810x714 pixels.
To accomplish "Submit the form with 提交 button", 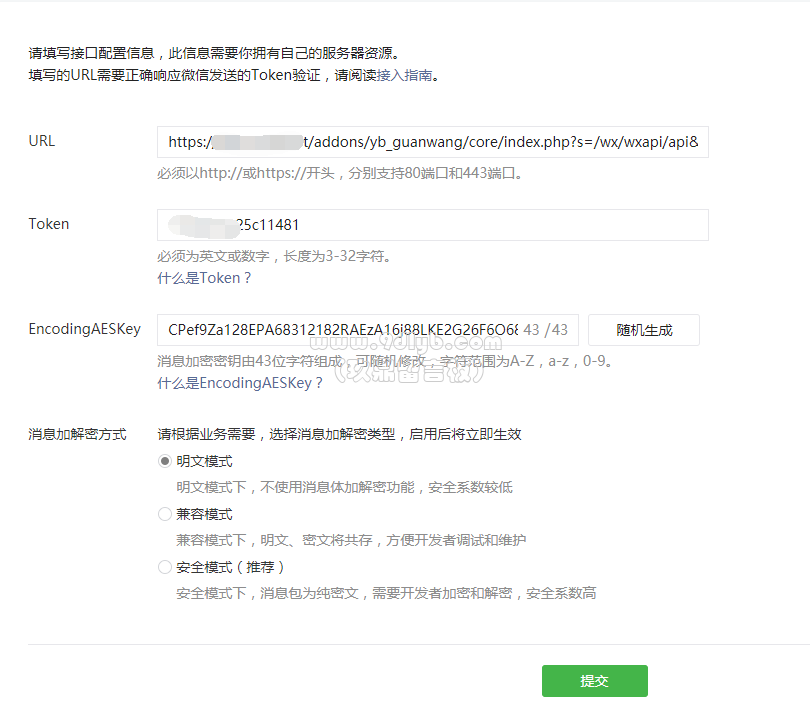I will click(x=595, y=681).
